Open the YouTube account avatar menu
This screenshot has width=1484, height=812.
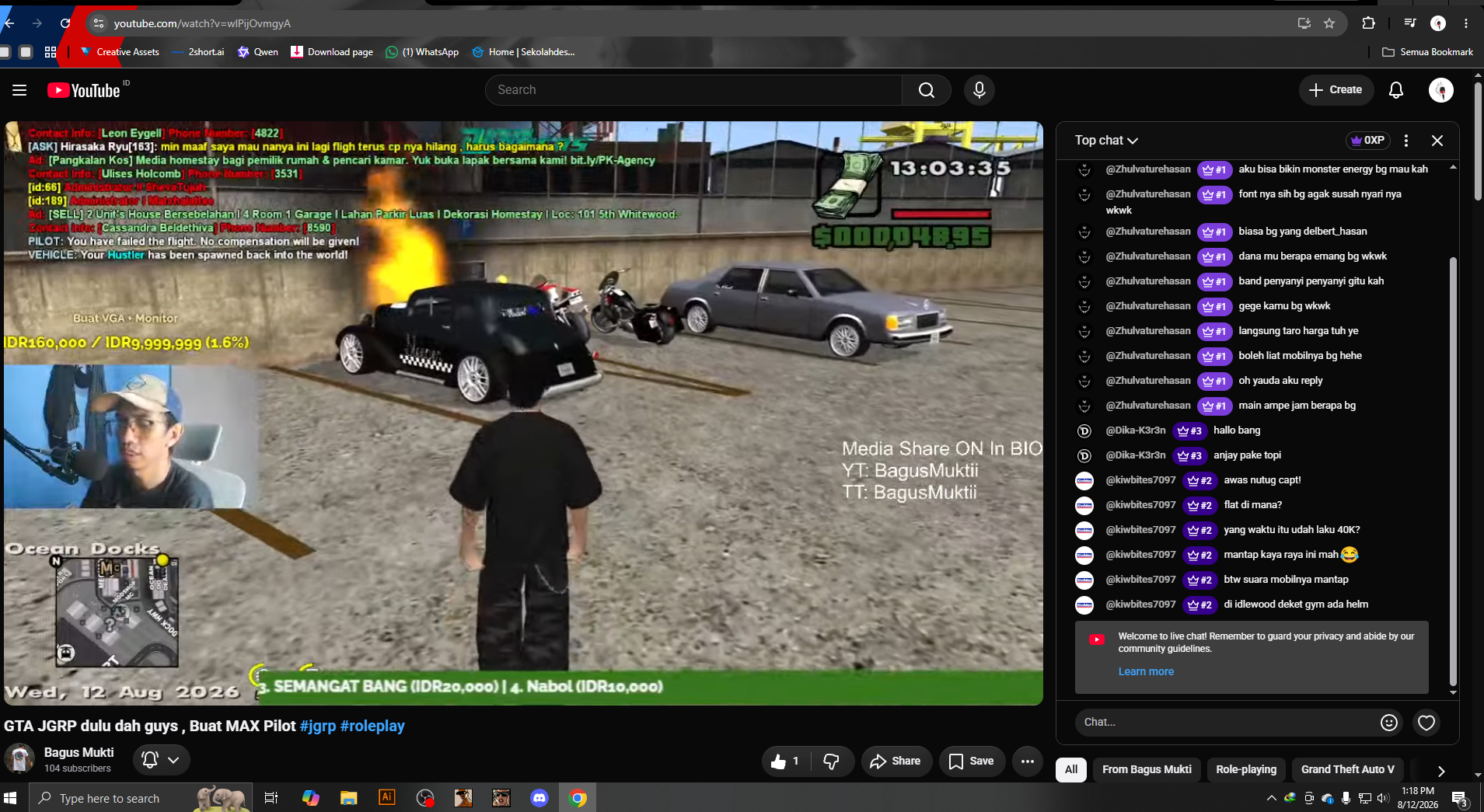point(1441,90)
